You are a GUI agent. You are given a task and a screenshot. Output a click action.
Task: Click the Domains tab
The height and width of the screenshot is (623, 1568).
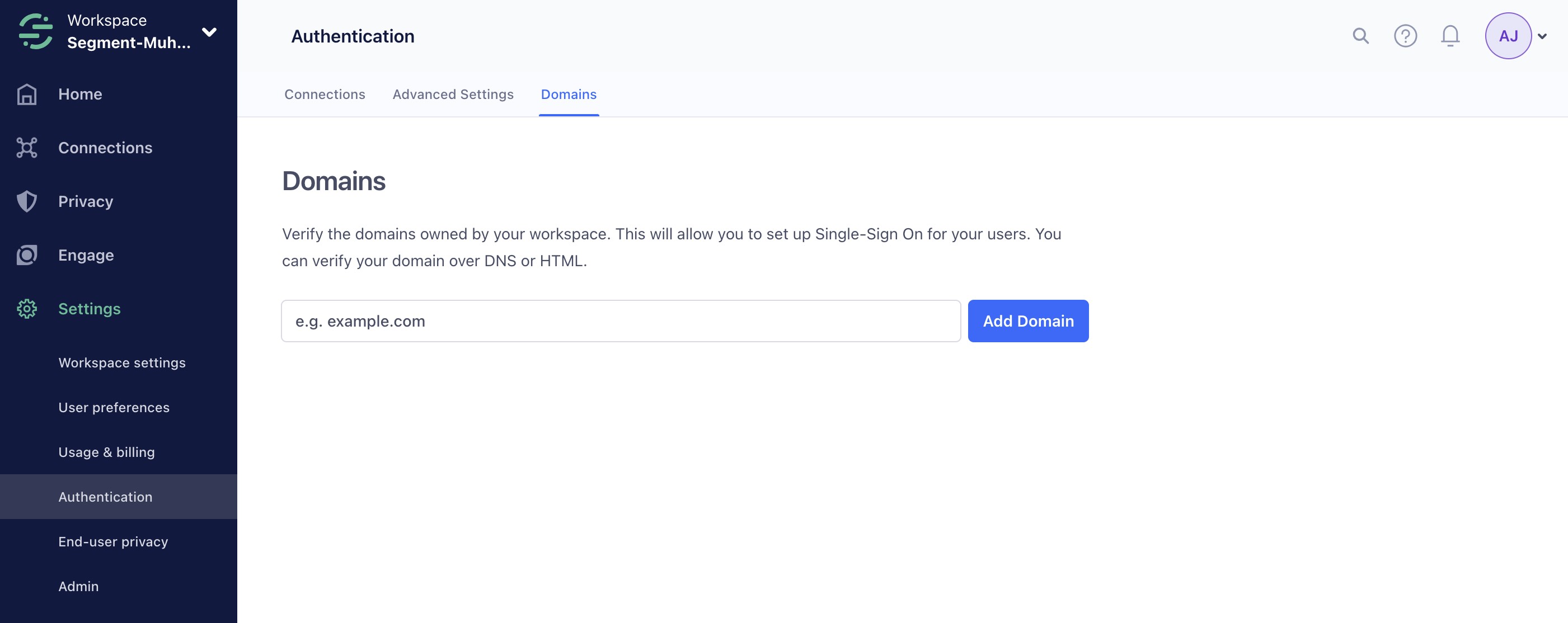click(x=568, y=94)
